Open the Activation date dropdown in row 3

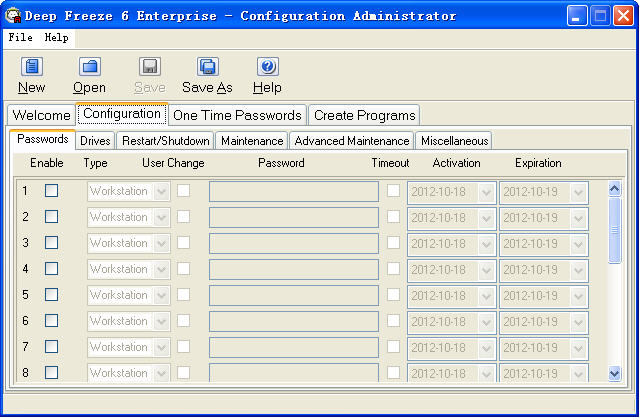pyautogui.click(x=487, y=243)
